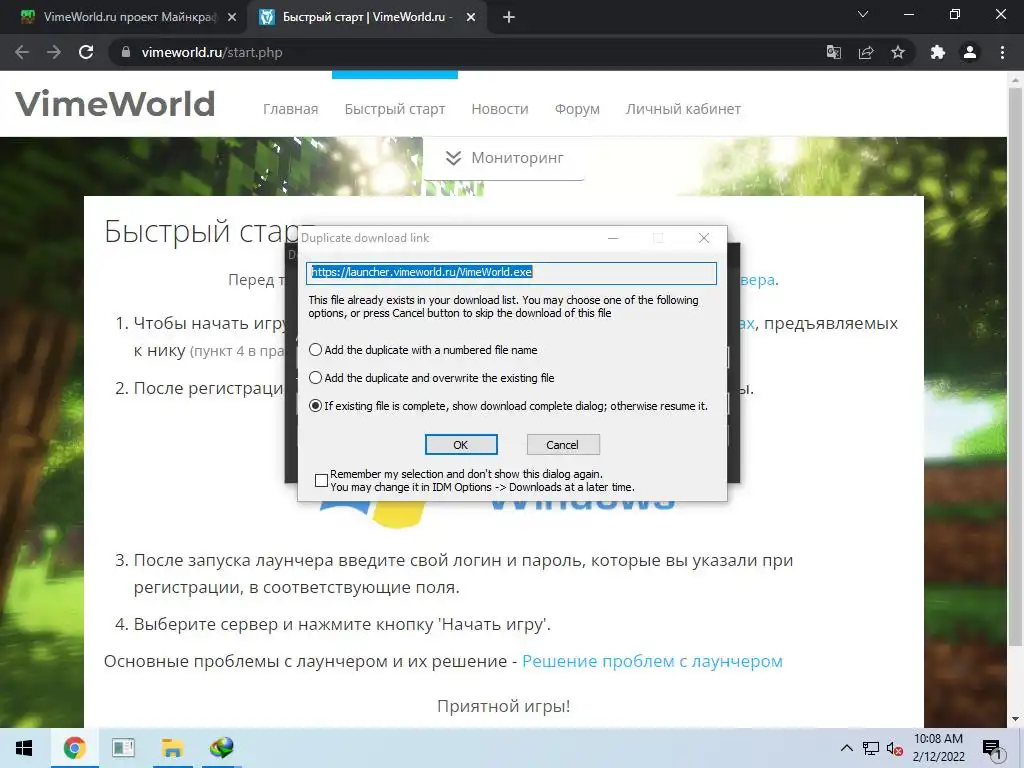Image resolution: width=1024 pixels, height=768 pixels.
Task: Select resume if existing file complete option
Action: [315, 406]
